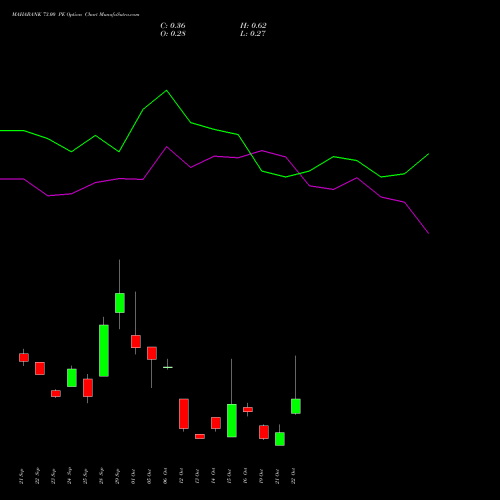500x500 pixels.
Task: Click the 28 Sep date label
Action: (102, 476)
